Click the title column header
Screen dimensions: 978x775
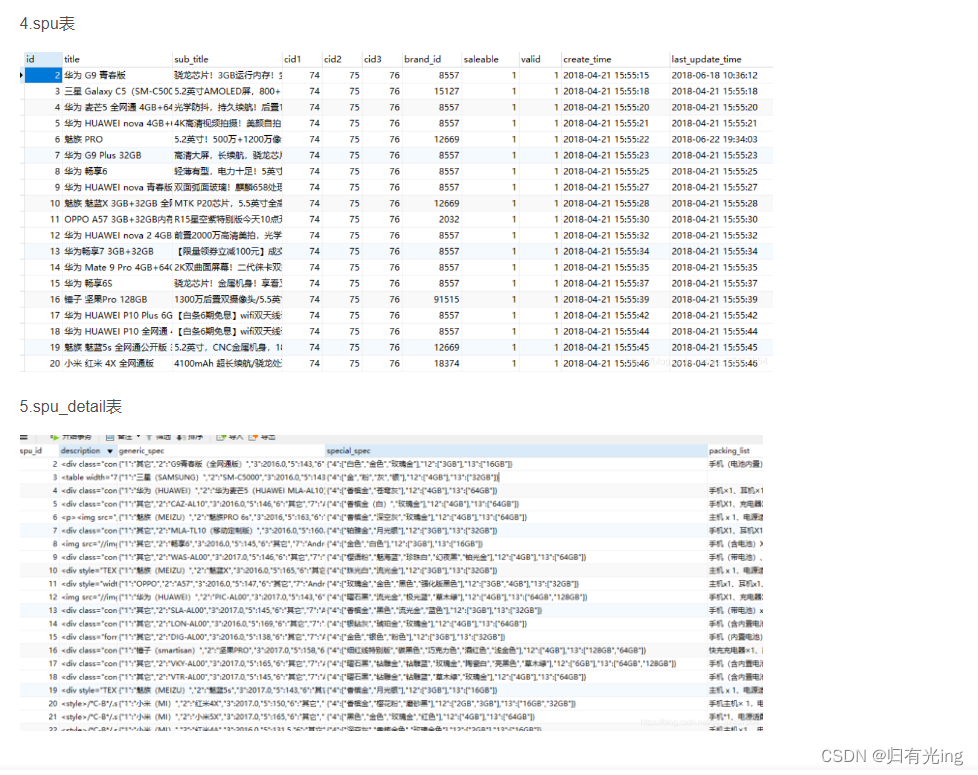117,59
